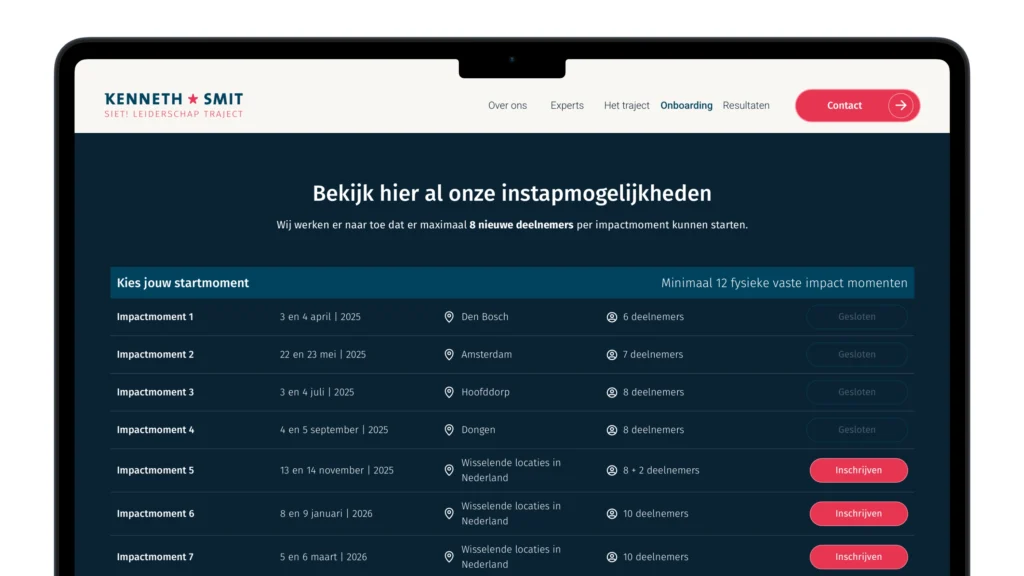Click location pin icon beside Hoofddorp
Screen dimensions: 1024x576
coord(449,392)
